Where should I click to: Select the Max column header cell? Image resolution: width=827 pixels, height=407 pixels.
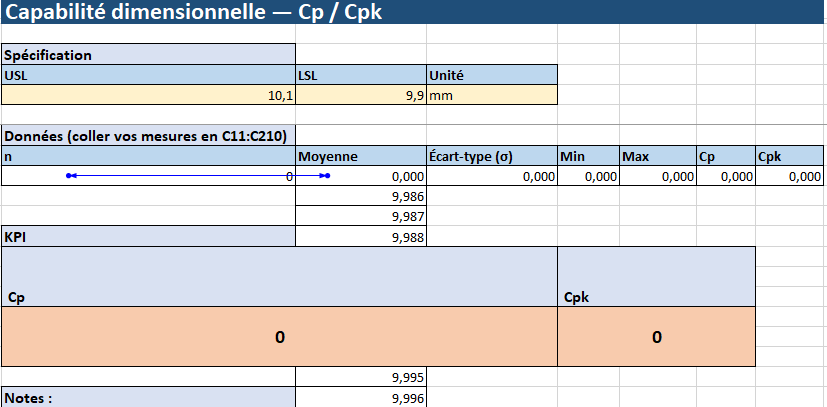(656, 156)
